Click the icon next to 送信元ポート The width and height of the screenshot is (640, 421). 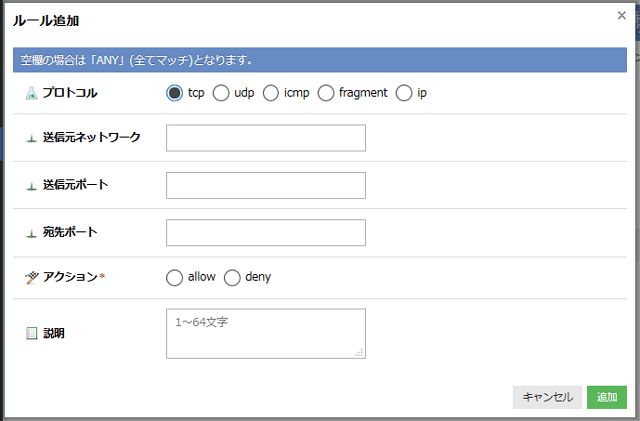(31, 186)
